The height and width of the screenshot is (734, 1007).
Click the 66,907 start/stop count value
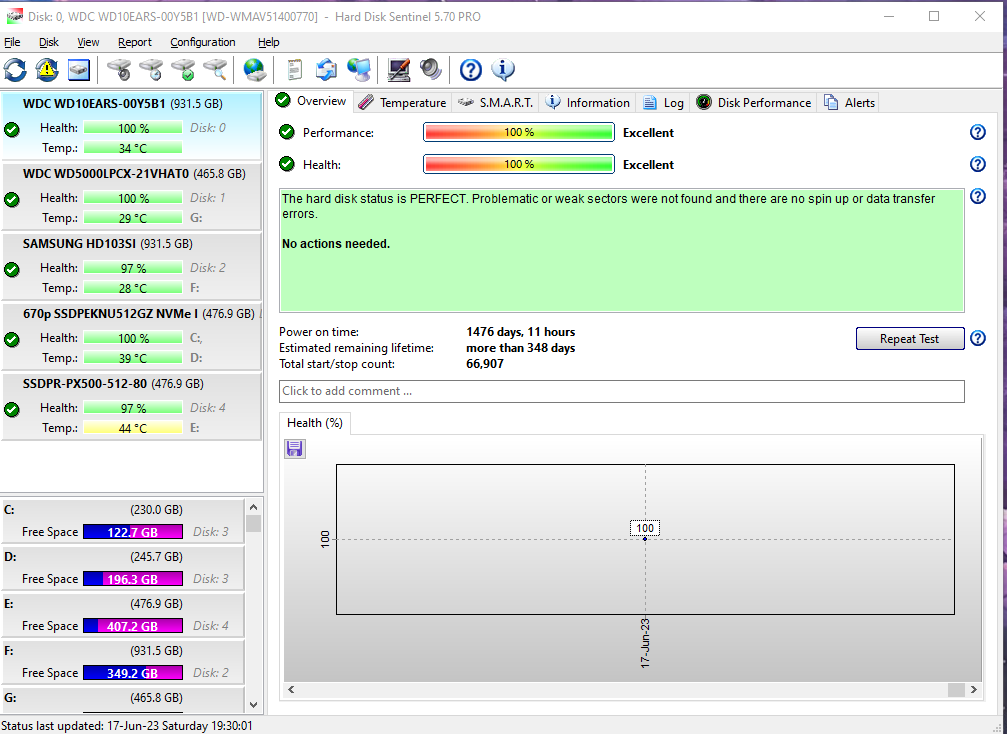click(x=485, y=364)
